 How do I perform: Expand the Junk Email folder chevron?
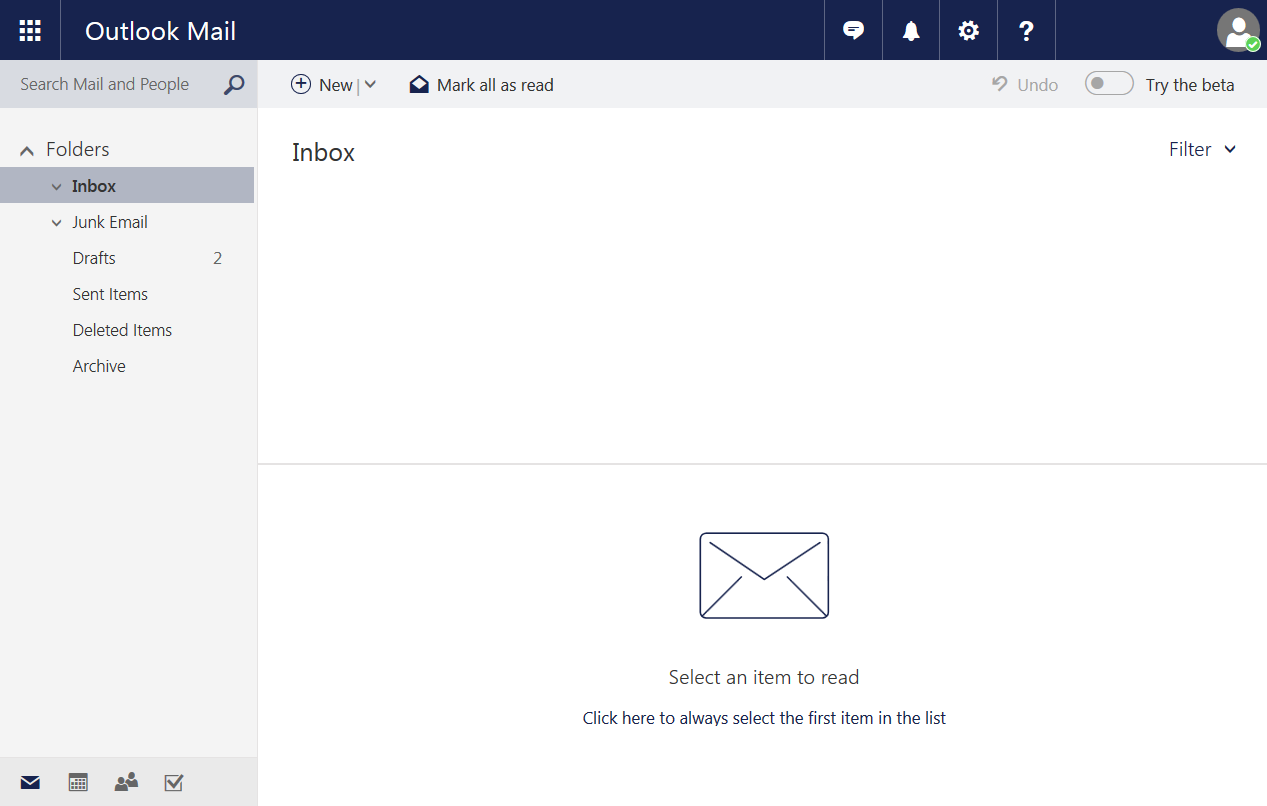tap(57, 223)
